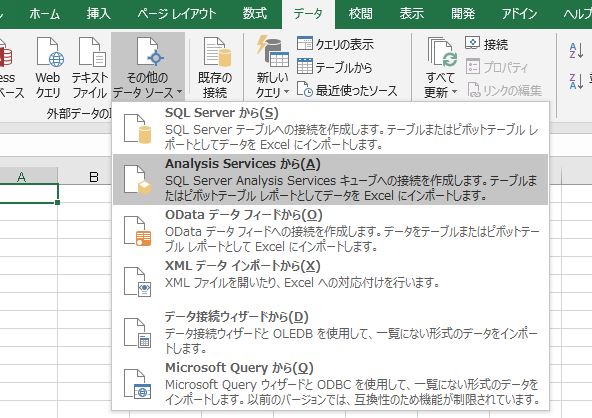Switch to the 挿入 tab
This screenshot has width=592, height=418.
pyautogui.click(x=98, y=14)
